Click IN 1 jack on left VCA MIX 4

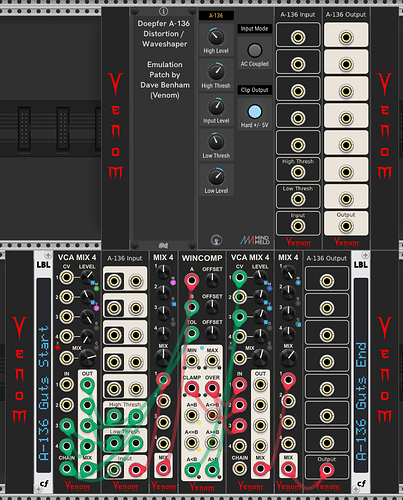pyautogui.click(x=66, y=385)
